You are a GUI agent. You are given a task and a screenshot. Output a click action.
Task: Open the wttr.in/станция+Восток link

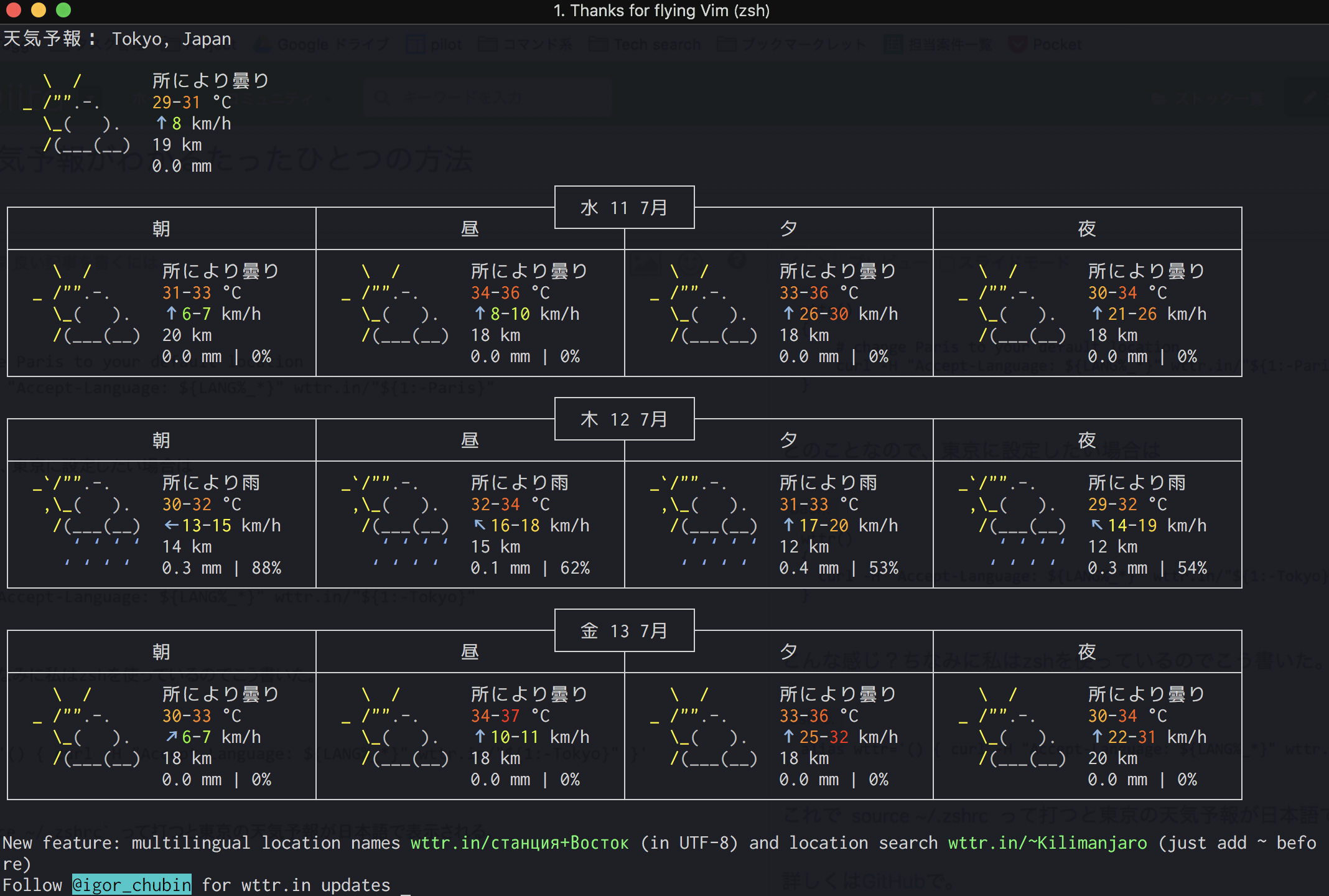520,842
